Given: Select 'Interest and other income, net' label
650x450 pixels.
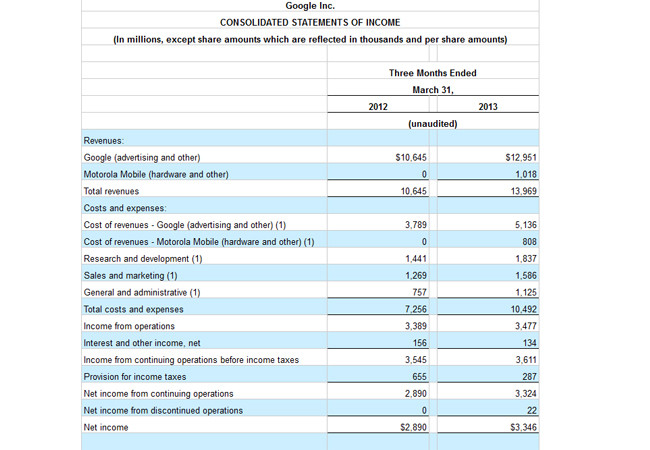Looking at the screenshot, I should pos(142,344).
